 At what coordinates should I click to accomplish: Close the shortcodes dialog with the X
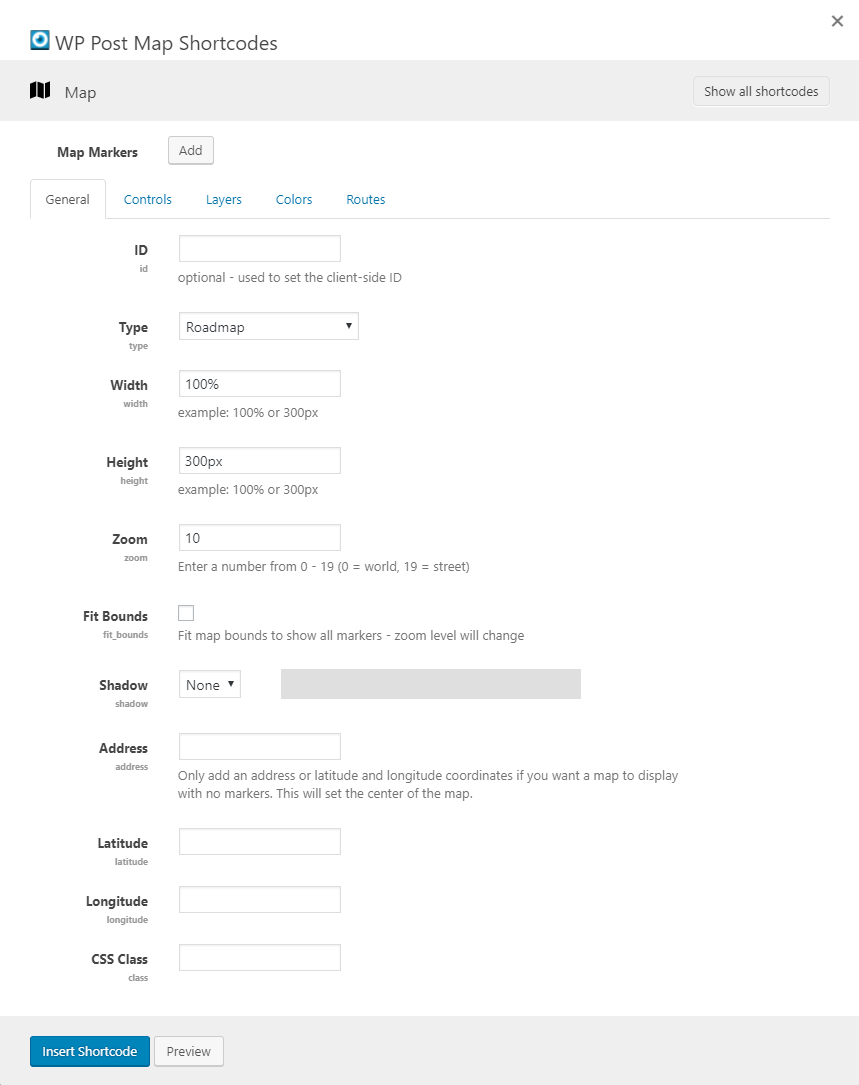point(837,21)
